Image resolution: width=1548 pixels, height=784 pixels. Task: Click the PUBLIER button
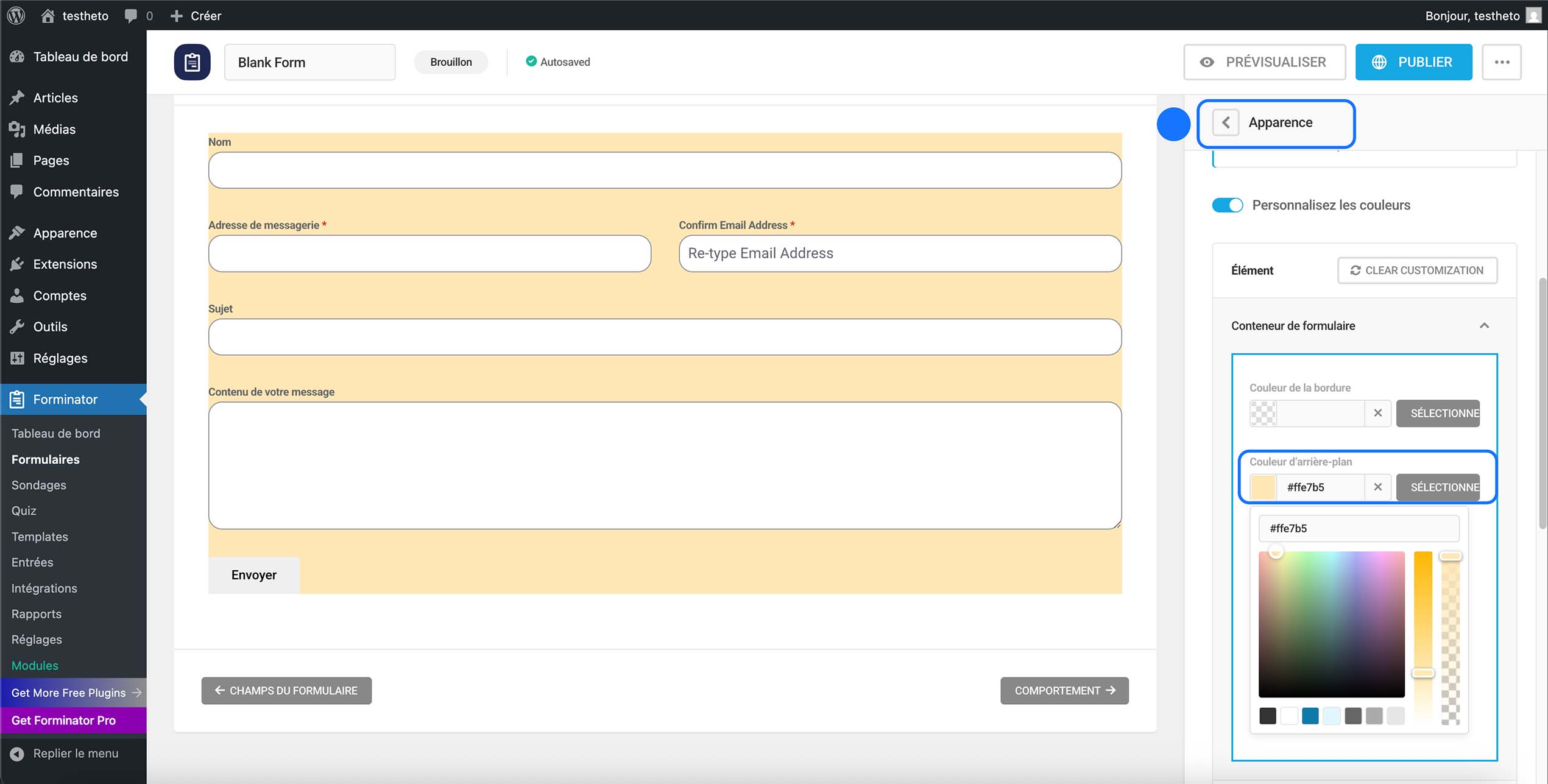[1412, 62]
